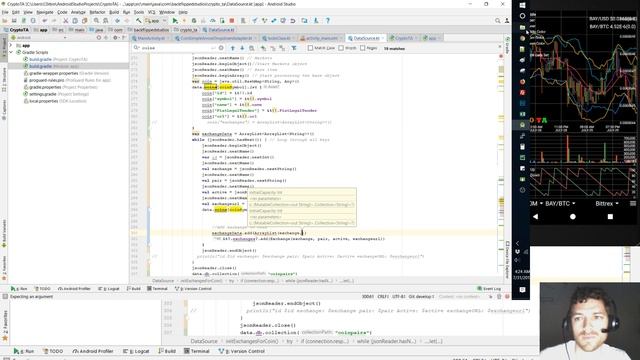This screenshot has width=640, height=360.
Task: Click the Search Everywhere magnifier icon
Action: pos(498,20)
